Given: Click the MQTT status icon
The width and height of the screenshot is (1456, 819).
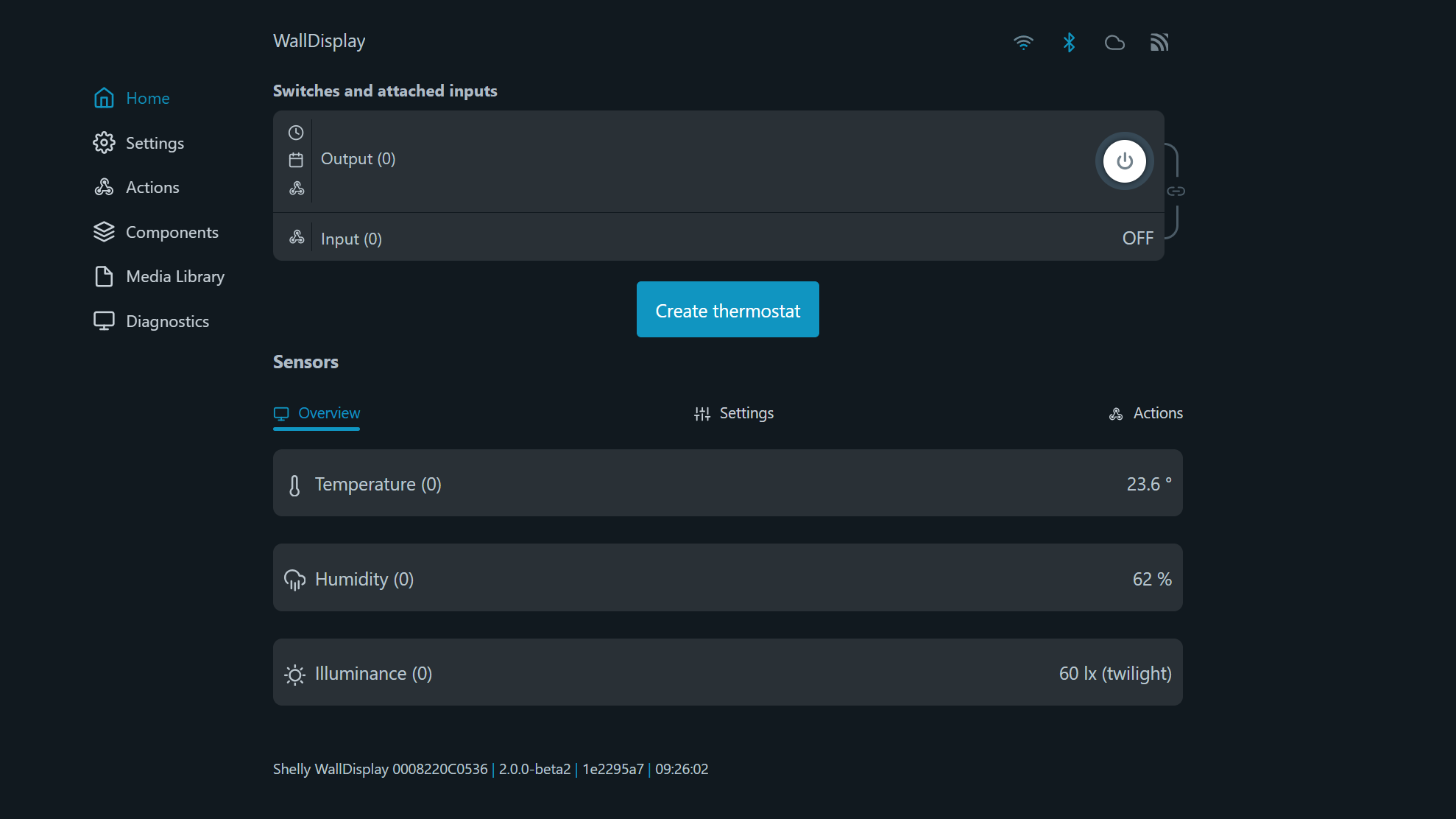Looking at the screenshot, I should pyautogui.click(x=1159, y=42).
